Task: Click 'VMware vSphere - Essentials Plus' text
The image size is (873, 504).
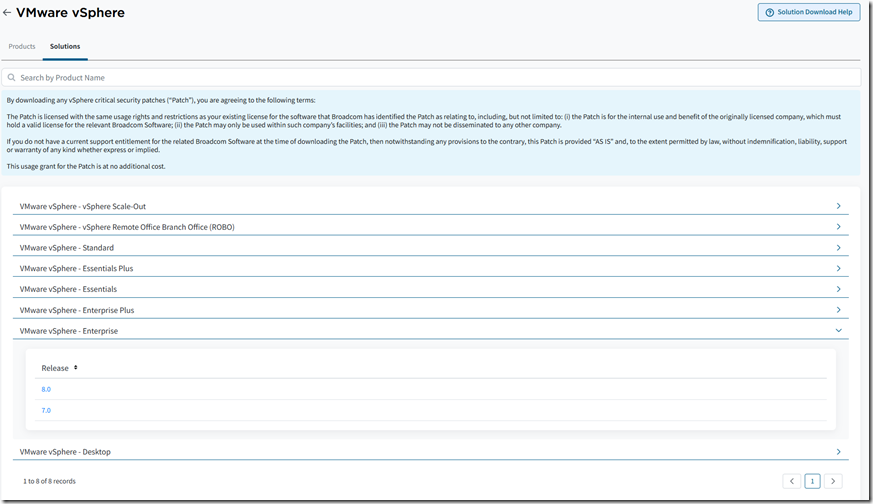Action: tap(76, 268)
